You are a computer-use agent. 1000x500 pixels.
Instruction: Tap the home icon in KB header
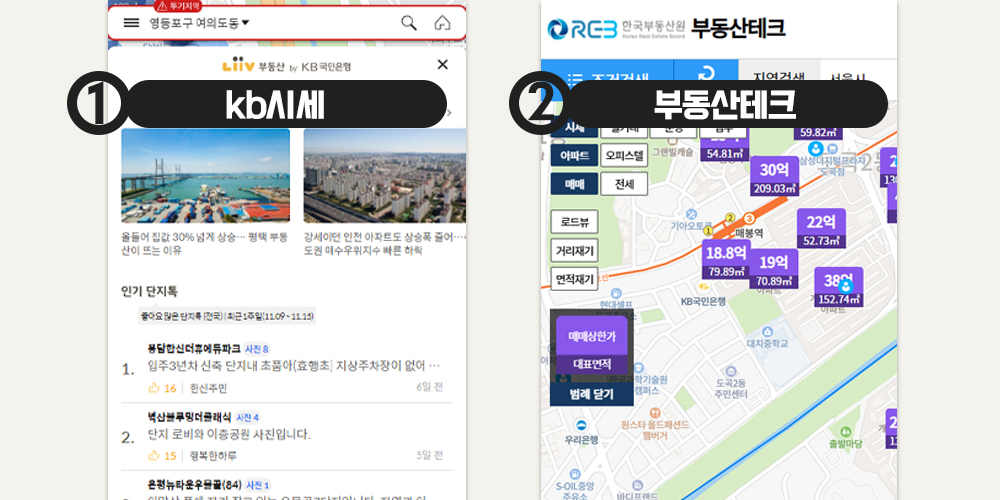[x=442, y=23]
